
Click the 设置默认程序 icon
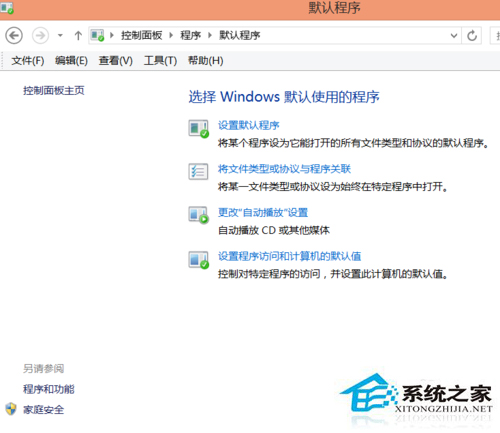(199, 129)
